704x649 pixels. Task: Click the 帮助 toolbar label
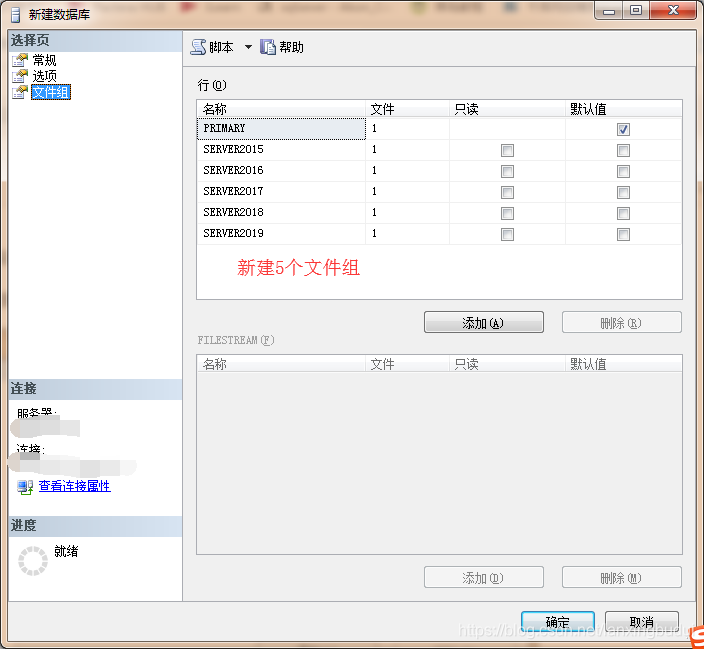click(291, 47)
